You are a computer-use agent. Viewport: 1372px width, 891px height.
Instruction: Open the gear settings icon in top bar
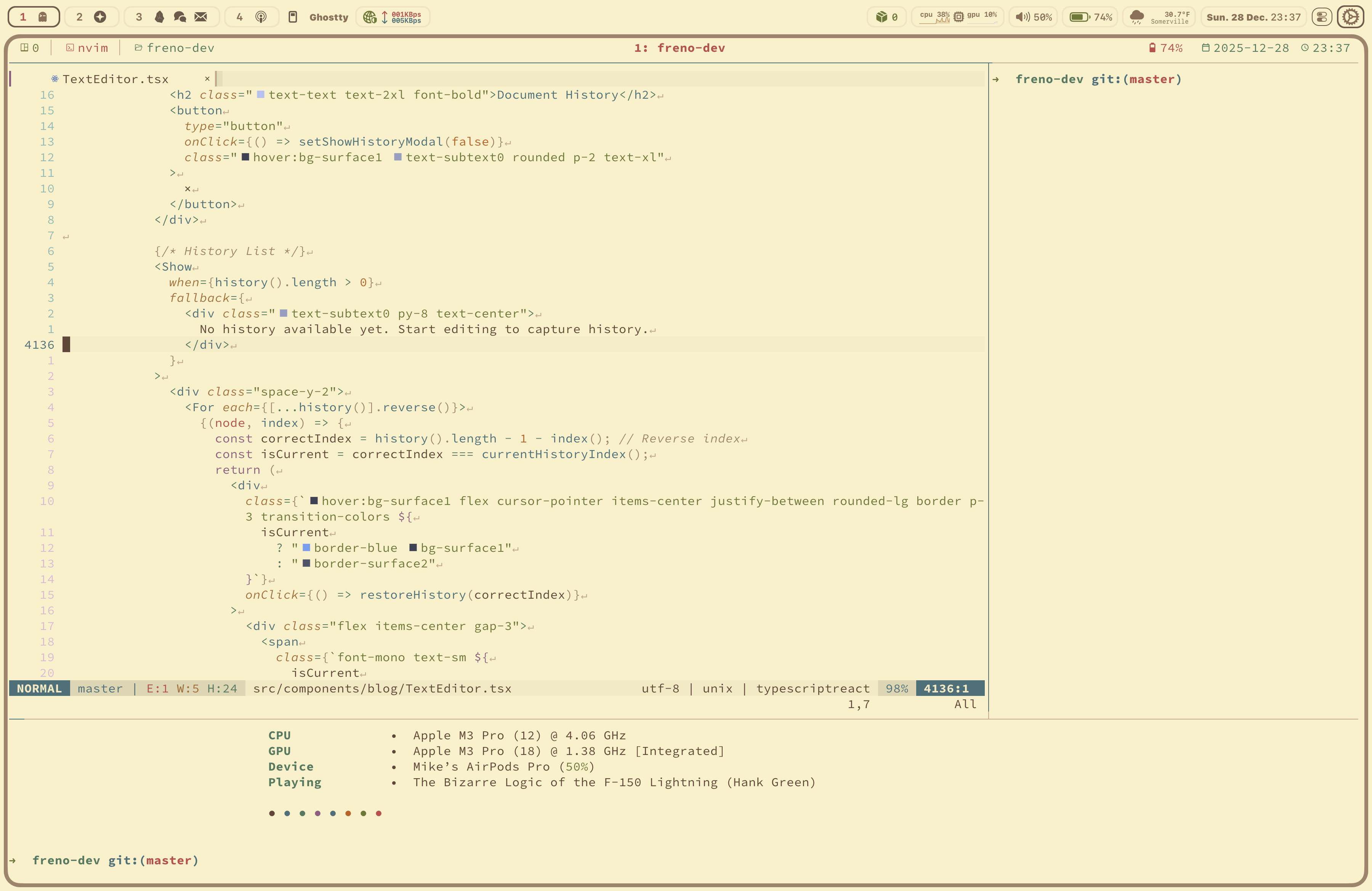coord(1351,17)
